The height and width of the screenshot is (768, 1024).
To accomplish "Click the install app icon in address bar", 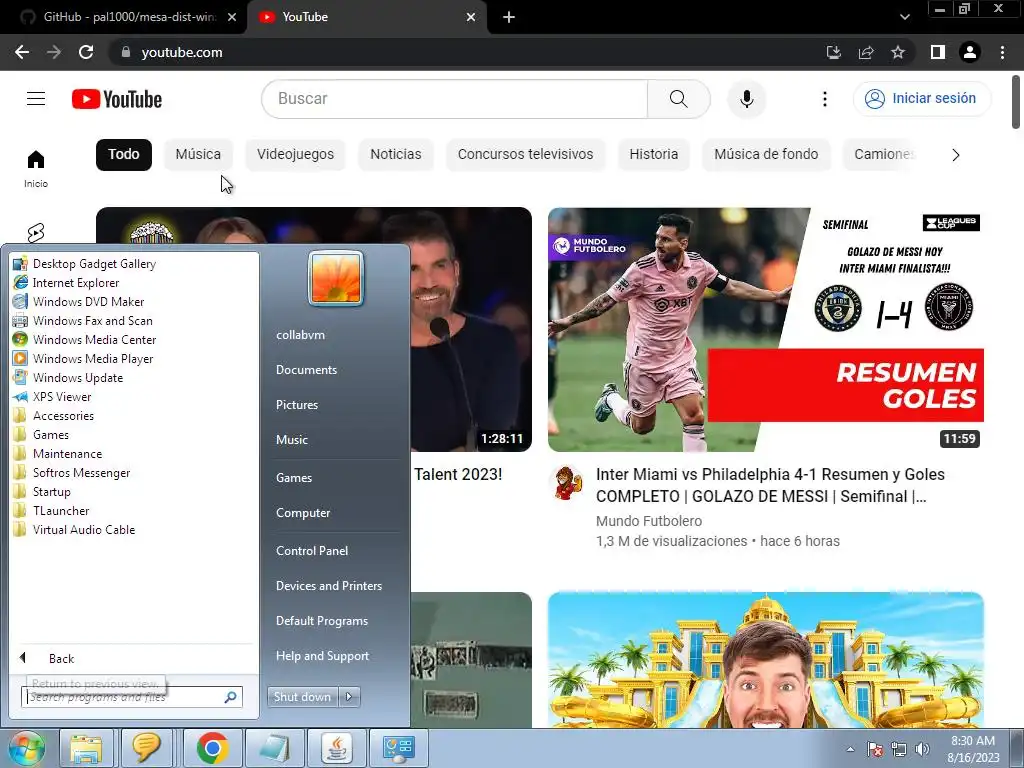I will coord(833,52).
